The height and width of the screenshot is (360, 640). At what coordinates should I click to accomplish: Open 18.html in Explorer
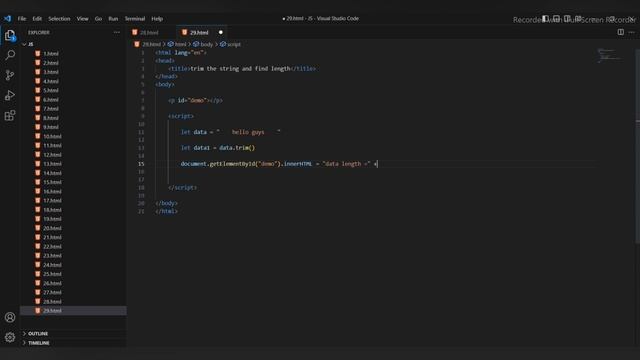[x=52, y=210]
